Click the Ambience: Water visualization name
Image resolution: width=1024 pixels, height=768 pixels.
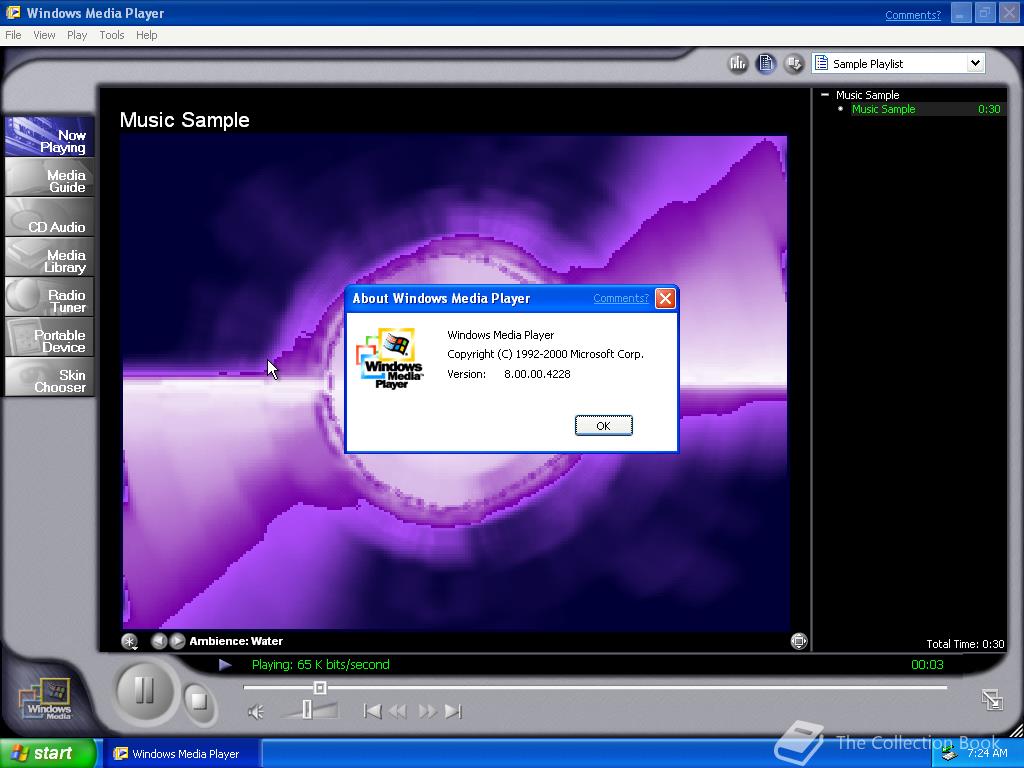[x=236, y=641]
